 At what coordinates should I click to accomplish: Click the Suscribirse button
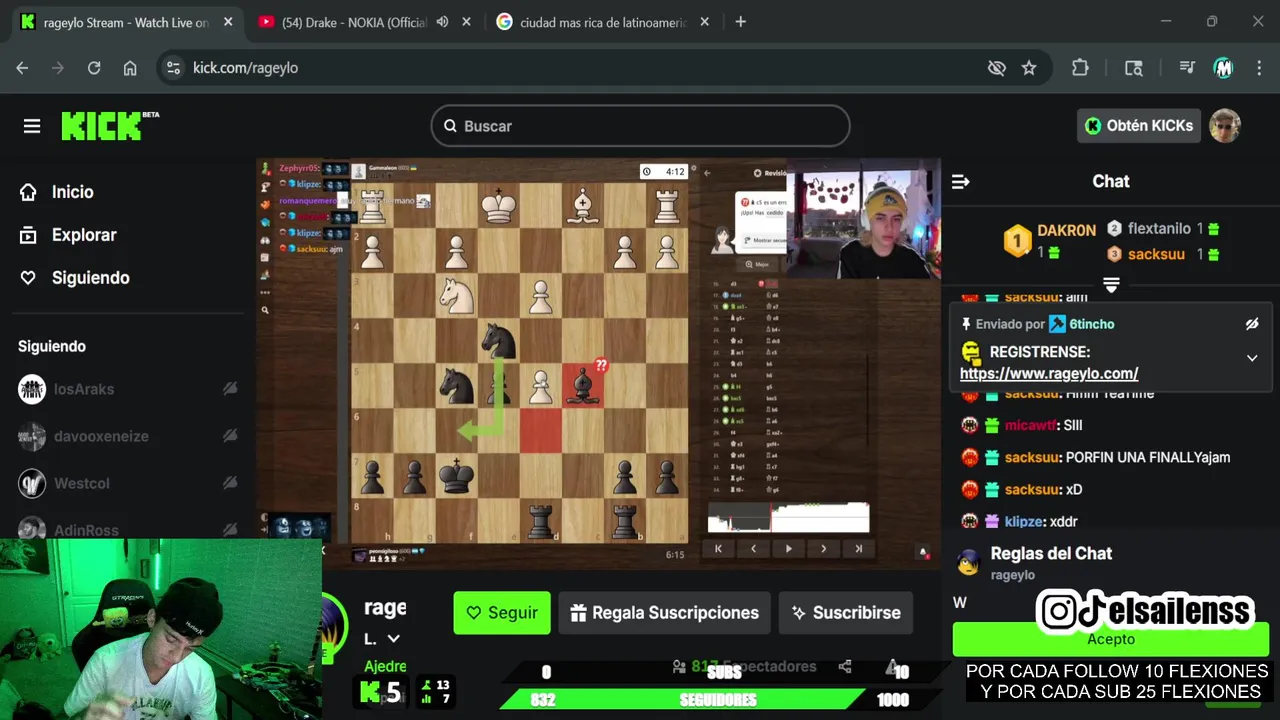tap(846, 613)
